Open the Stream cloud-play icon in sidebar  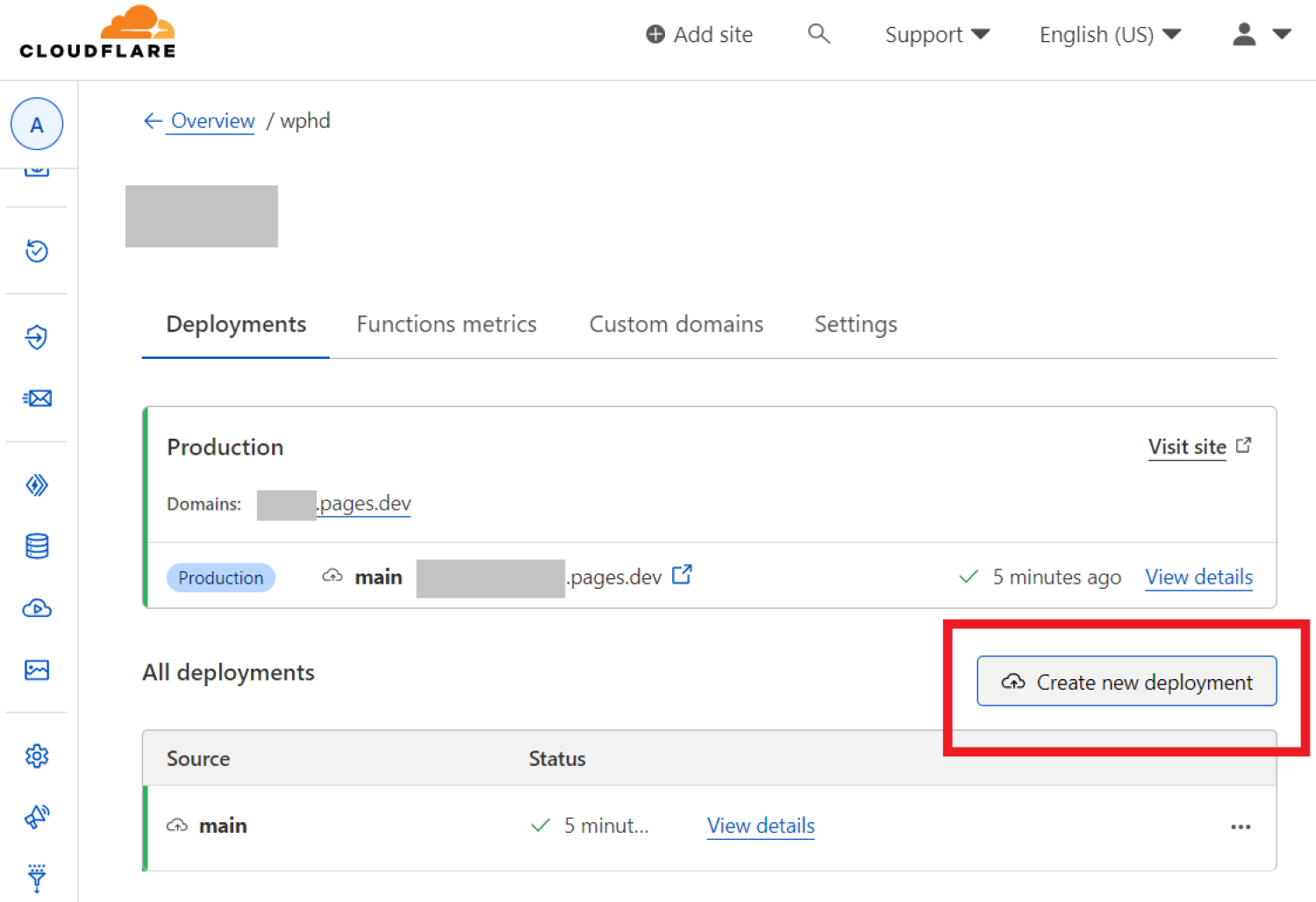coord(37,608)
